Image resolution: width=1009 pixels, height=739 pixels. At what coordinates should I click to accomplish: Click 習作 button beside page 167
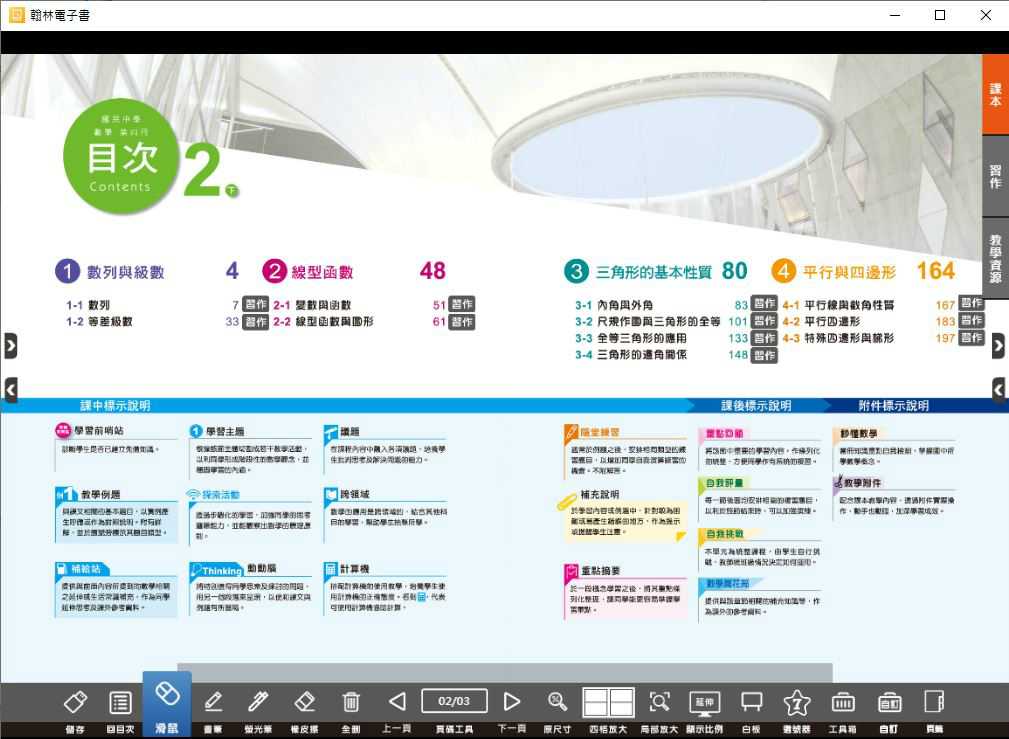tap(971, 304)
